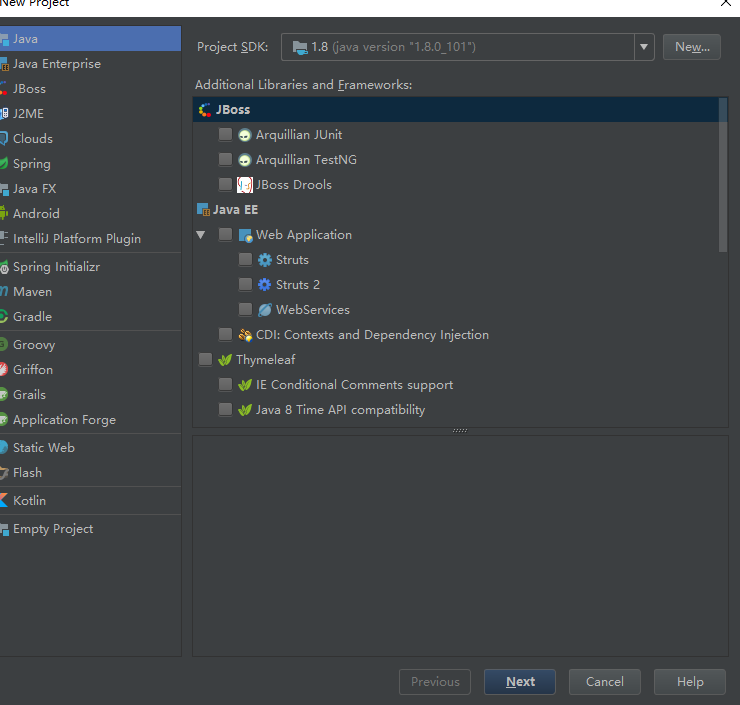Click the Web Application icon
The height and width of the screenshot is (705, 740).
tap(245, 235)
